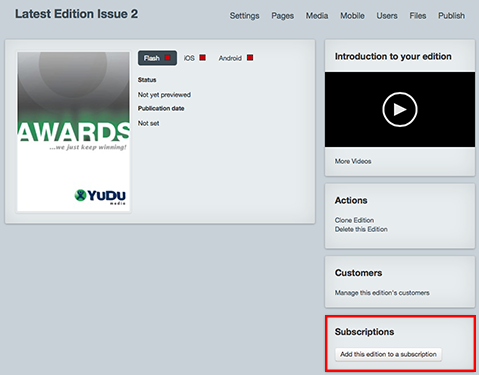Click the Actions heading
Screen dimensions: 479x375
pos(351,200)
